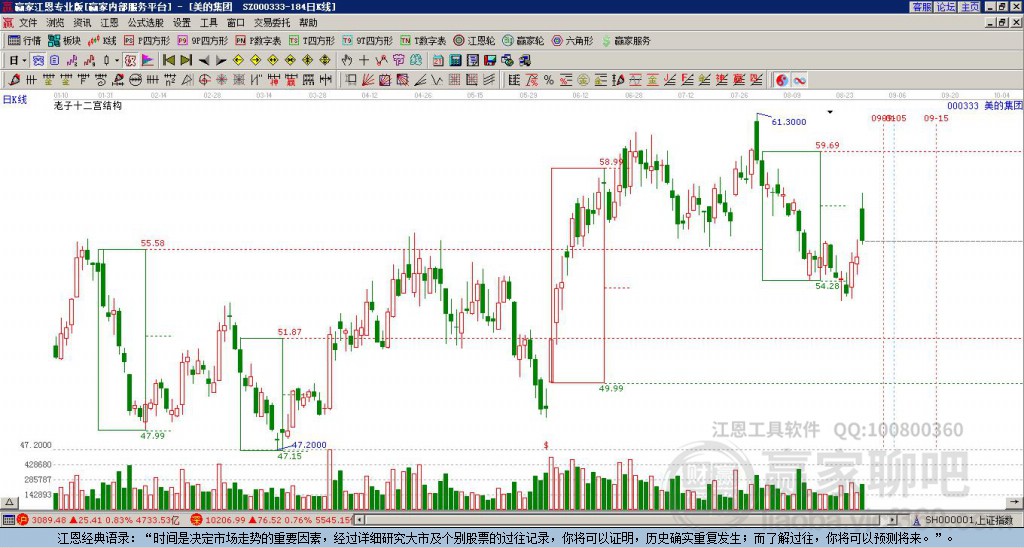Select the red crosshair circle tool
The height and width of the screenshot is (548, 1024).
[204, 80]
